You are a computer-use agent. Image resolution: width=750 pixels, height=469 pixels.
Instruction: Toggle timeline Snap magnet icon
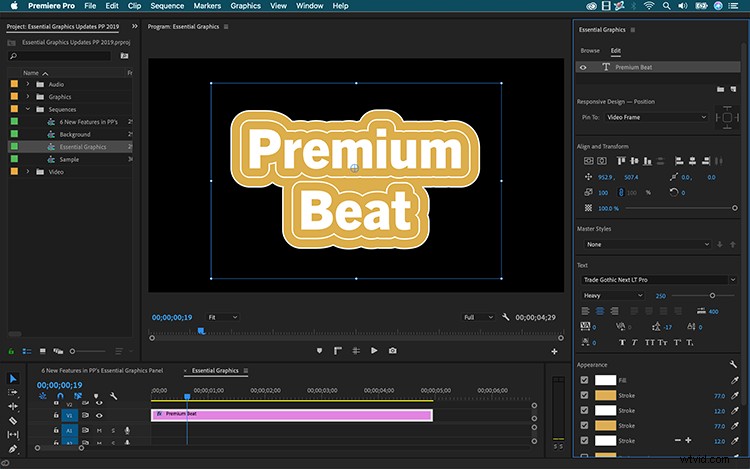(60, 396)
